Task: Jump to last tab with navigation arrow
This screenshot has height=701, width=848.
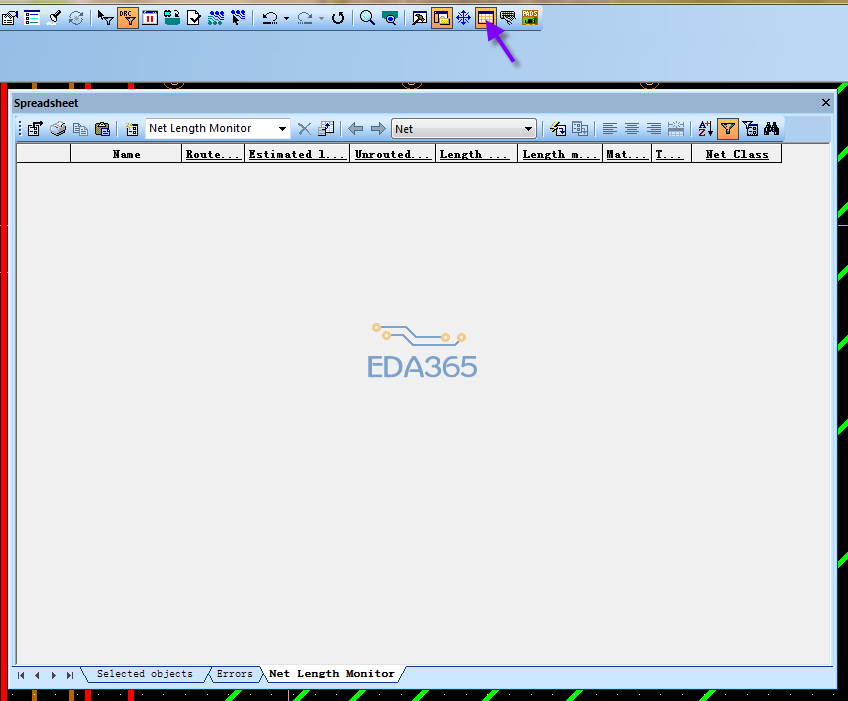Action: click(70, 675)
